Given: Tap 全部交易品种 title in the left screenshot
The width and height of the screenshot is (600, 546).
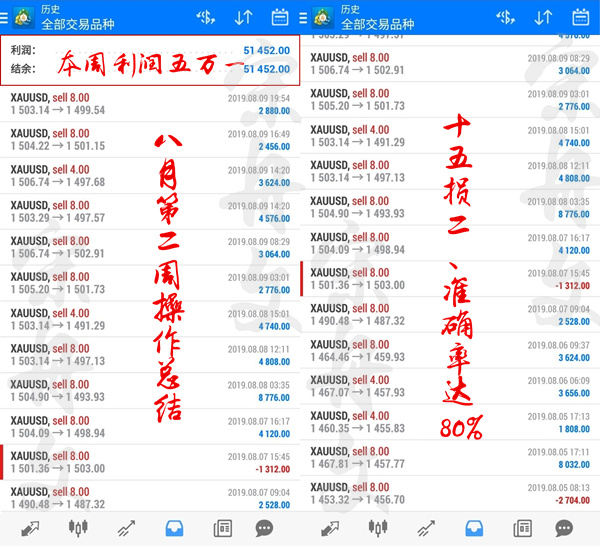Looking at the screenshot, I should point(78,24).
